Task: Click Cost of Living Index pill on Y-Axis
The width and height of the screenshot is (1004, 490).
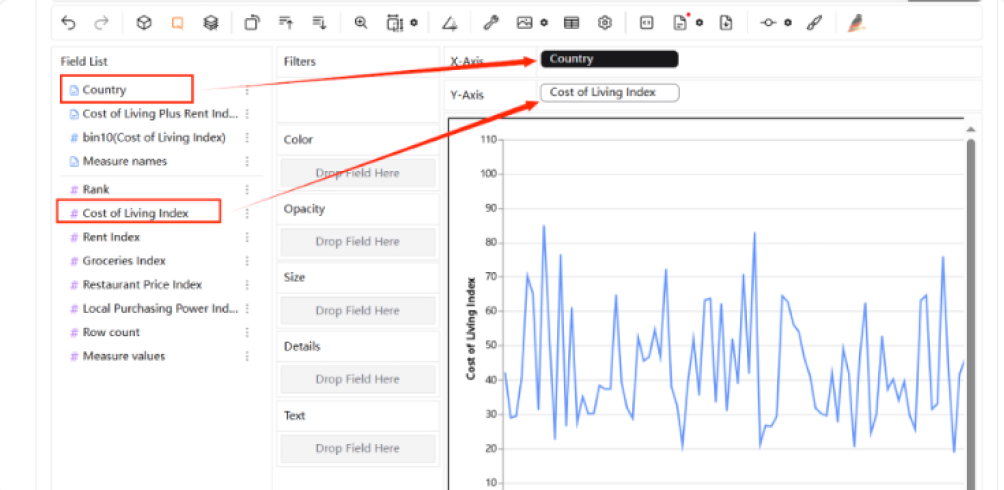Action: pos(610,92)
